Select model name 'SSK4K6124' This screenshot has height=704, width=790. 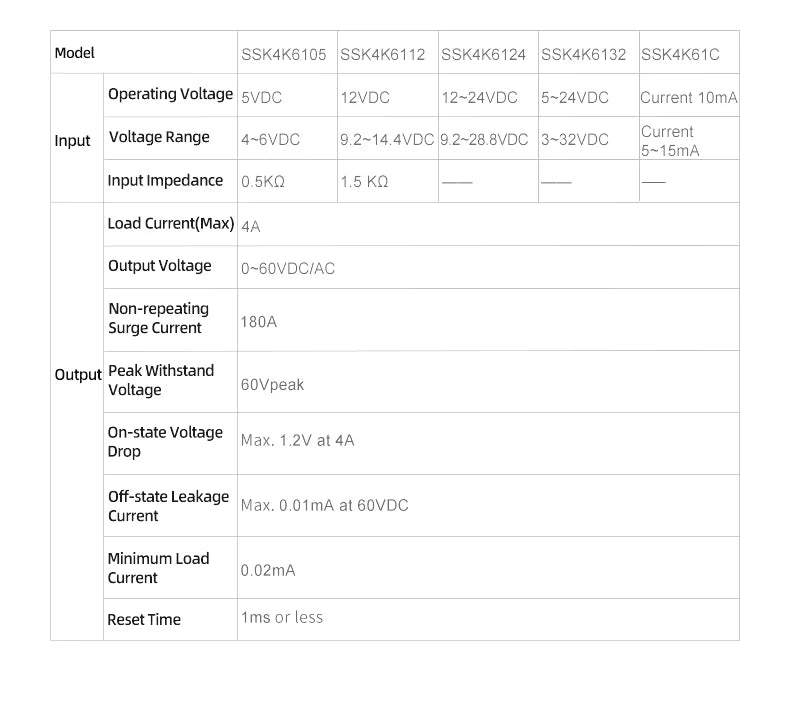pos(483,54)
